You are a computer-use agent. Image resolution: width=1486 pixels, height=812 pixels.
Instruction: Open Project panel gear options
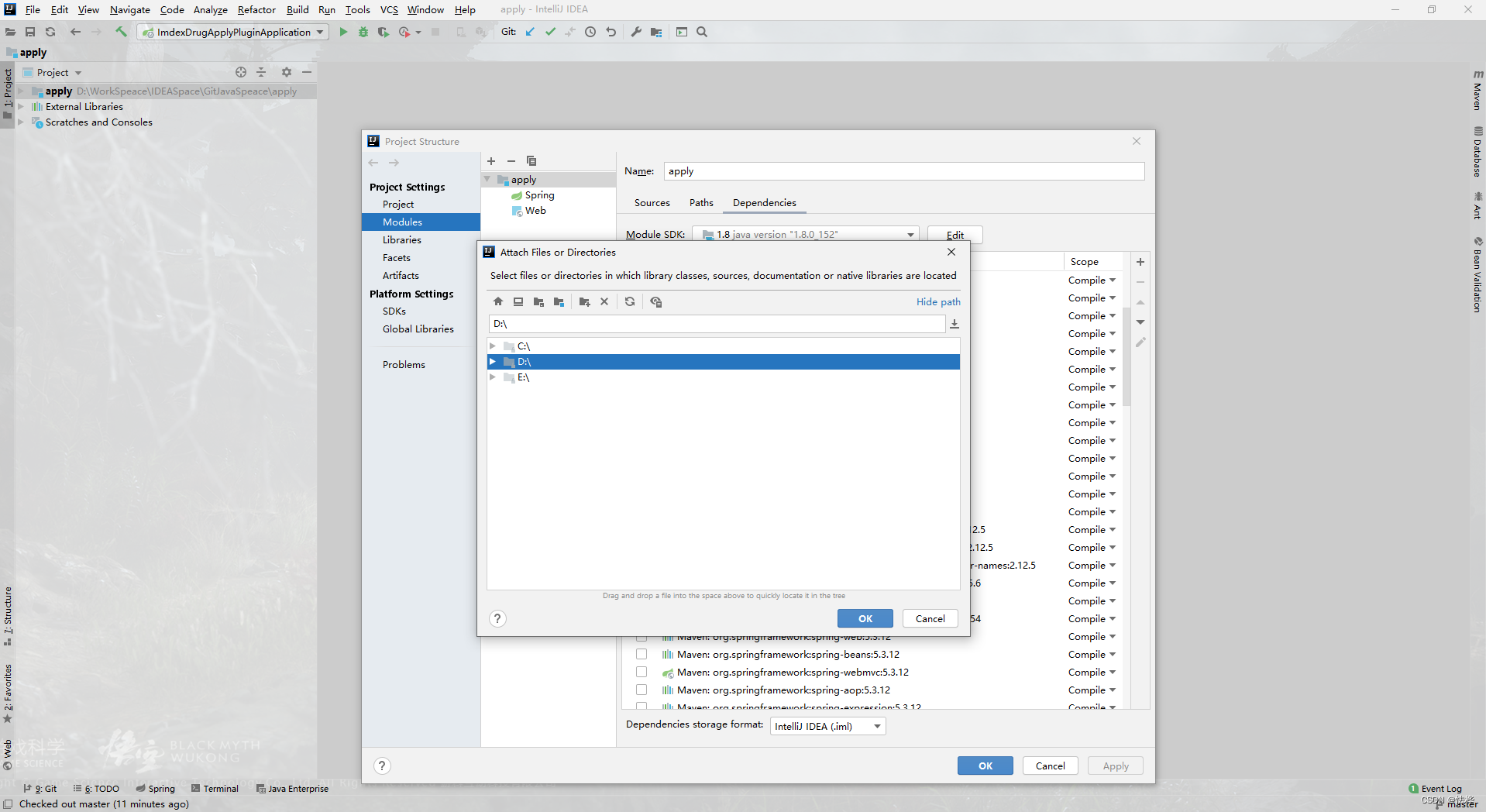pyautogui.click(x=287, y=72)
